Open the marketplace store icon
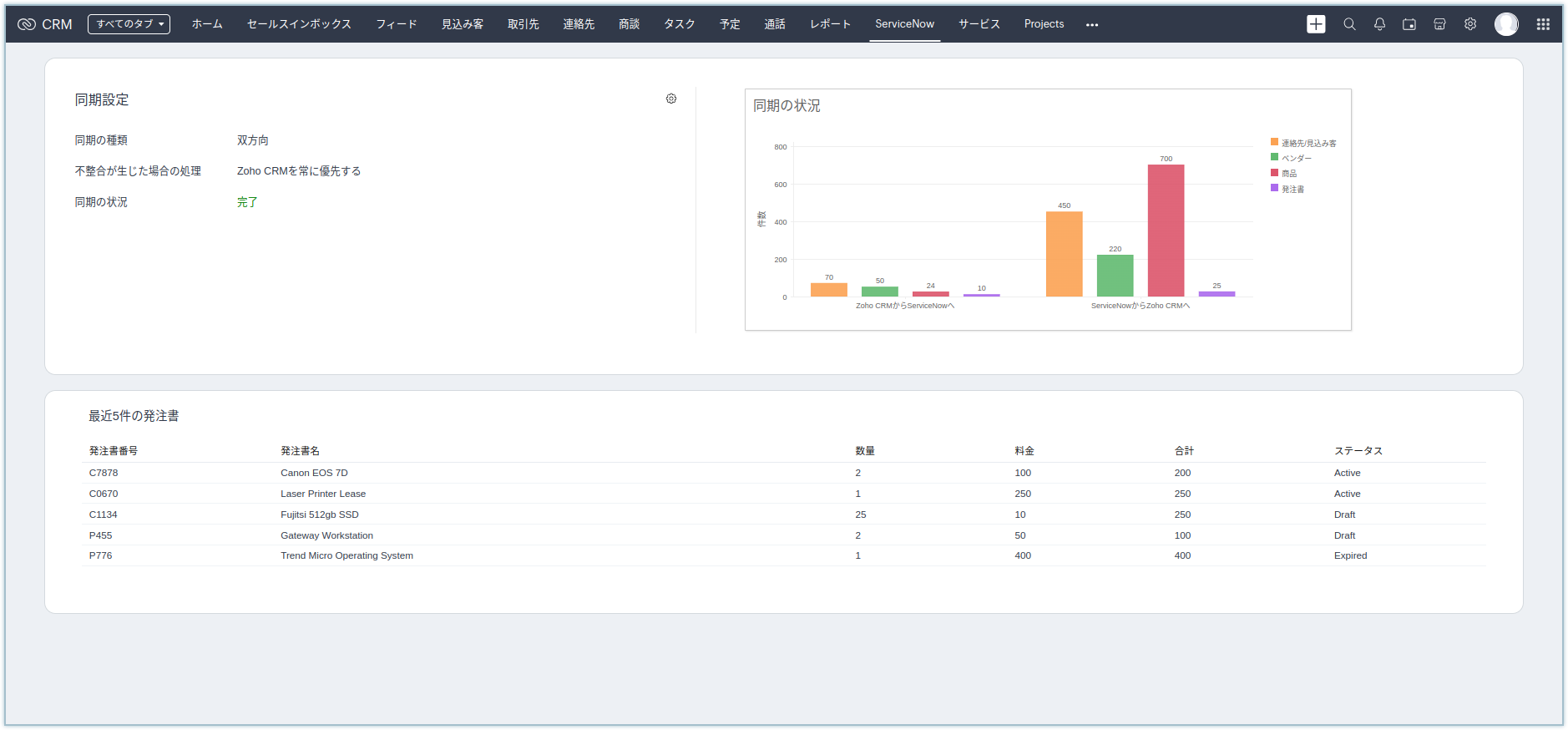This screenshot has height=730, width=1568. tap(1439, 24)
